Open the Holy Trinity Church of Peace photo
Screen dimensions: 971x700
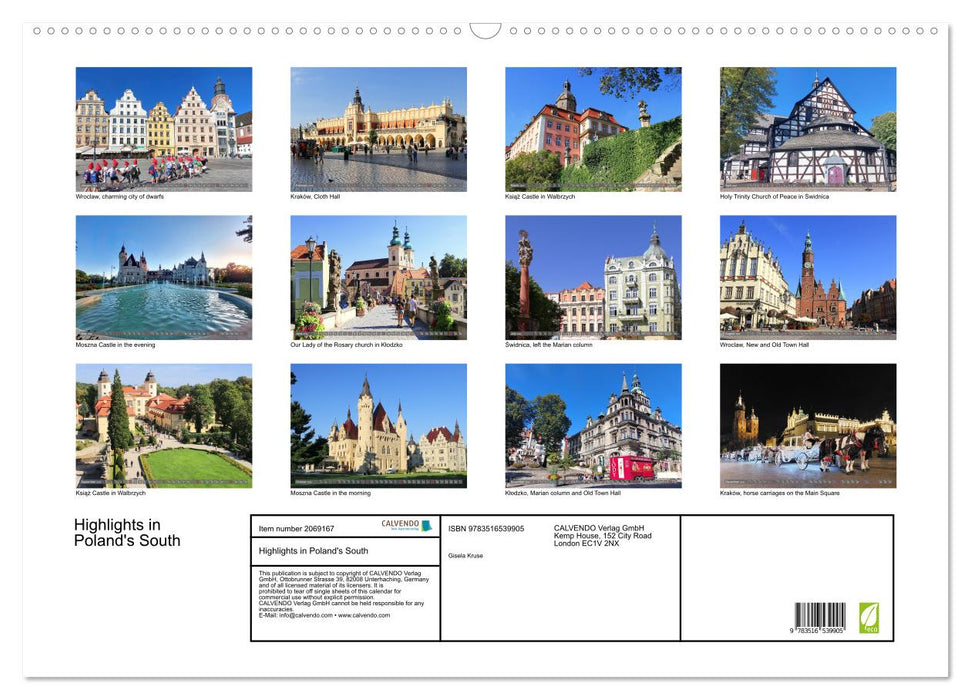coord(808,128)
